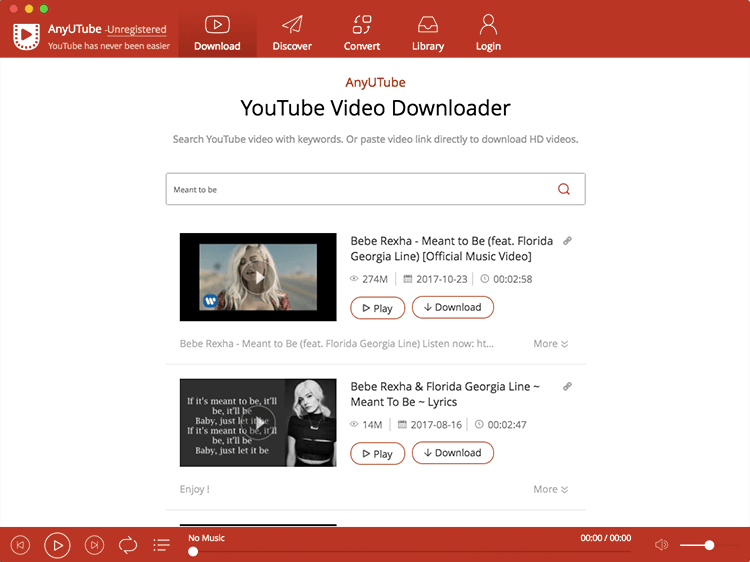Click the 00:02:47 duration
750x562 pixels.
point(500,424)
